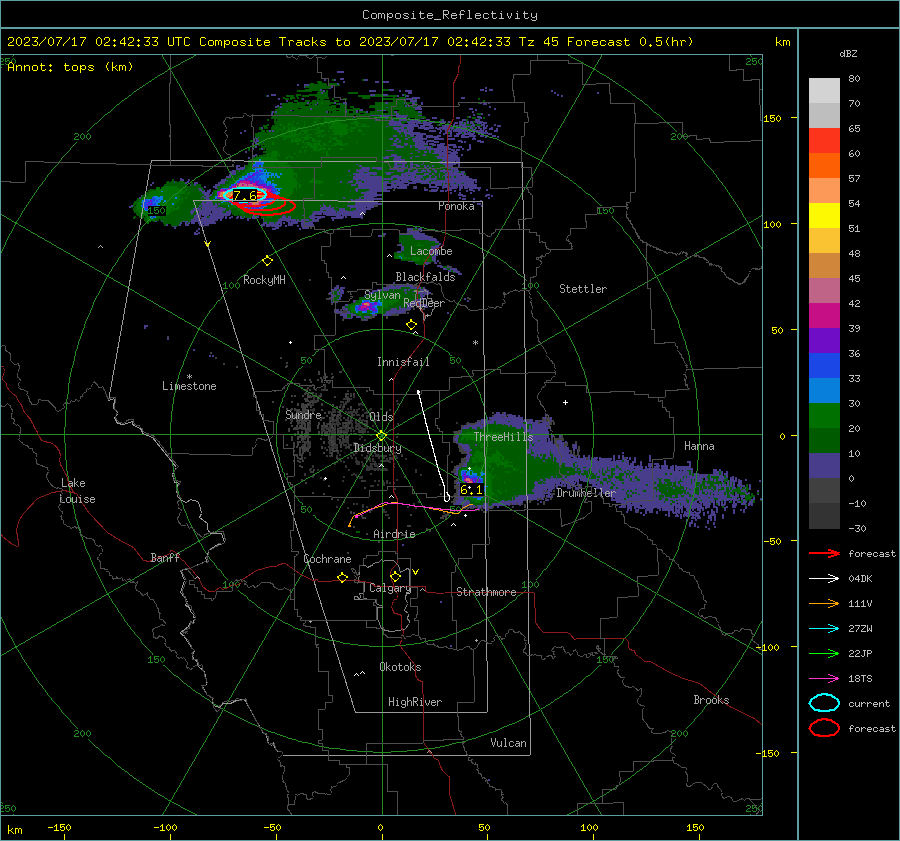Viewport: 900px width, 841px height.
Task: Click the cyan current ellipse legend symbol
Action: (x=824, y=703)
